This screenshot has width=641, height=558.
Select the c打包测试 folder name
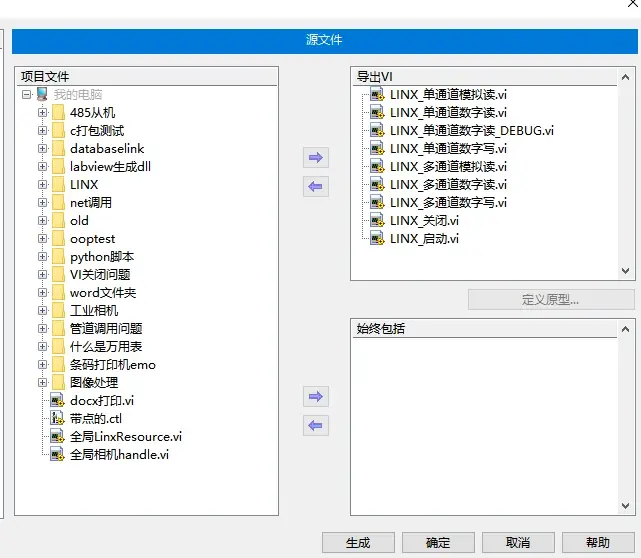97,130
